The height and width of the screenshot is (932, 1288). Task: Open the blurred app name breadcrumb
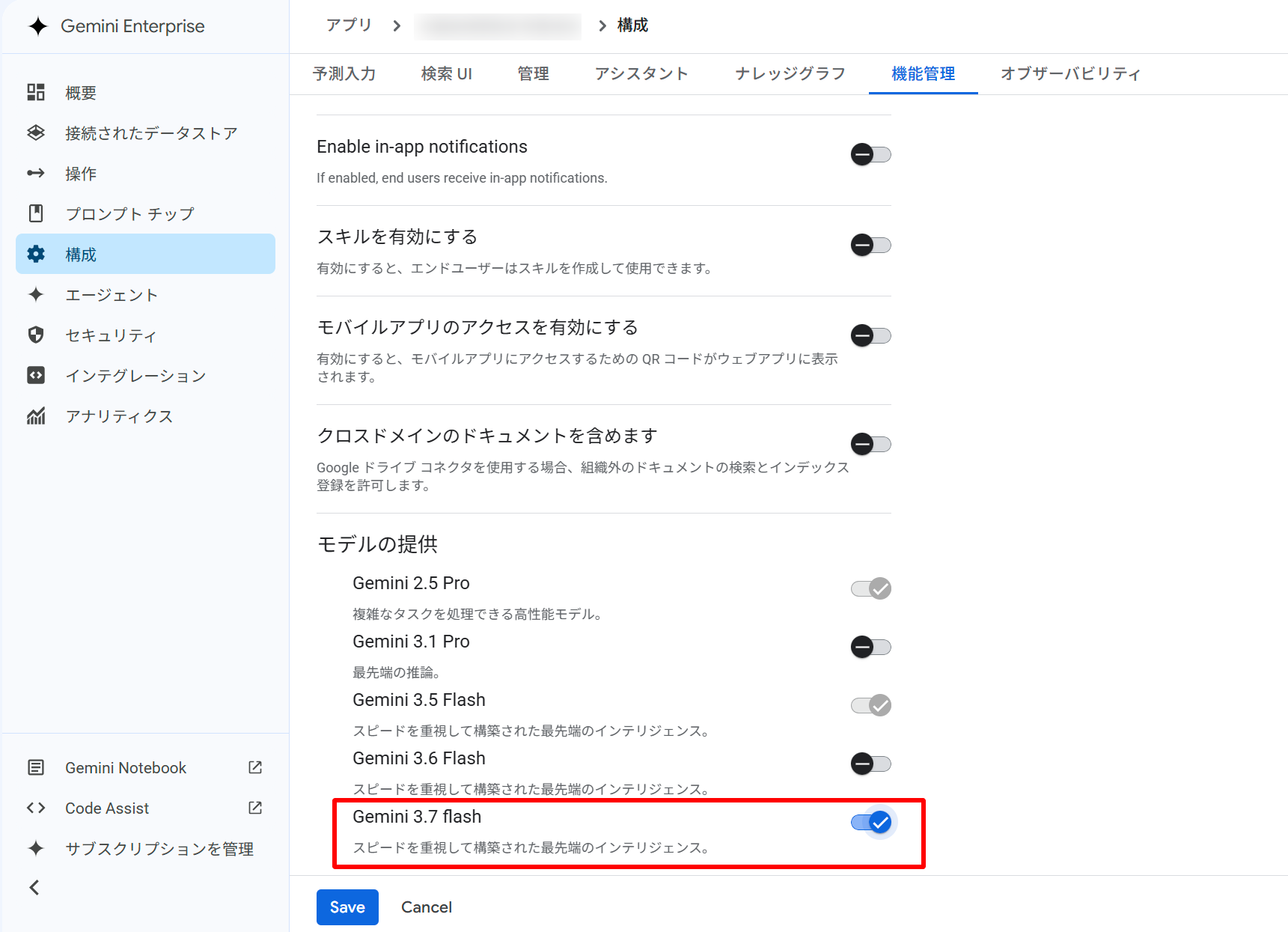click(498, 26)
